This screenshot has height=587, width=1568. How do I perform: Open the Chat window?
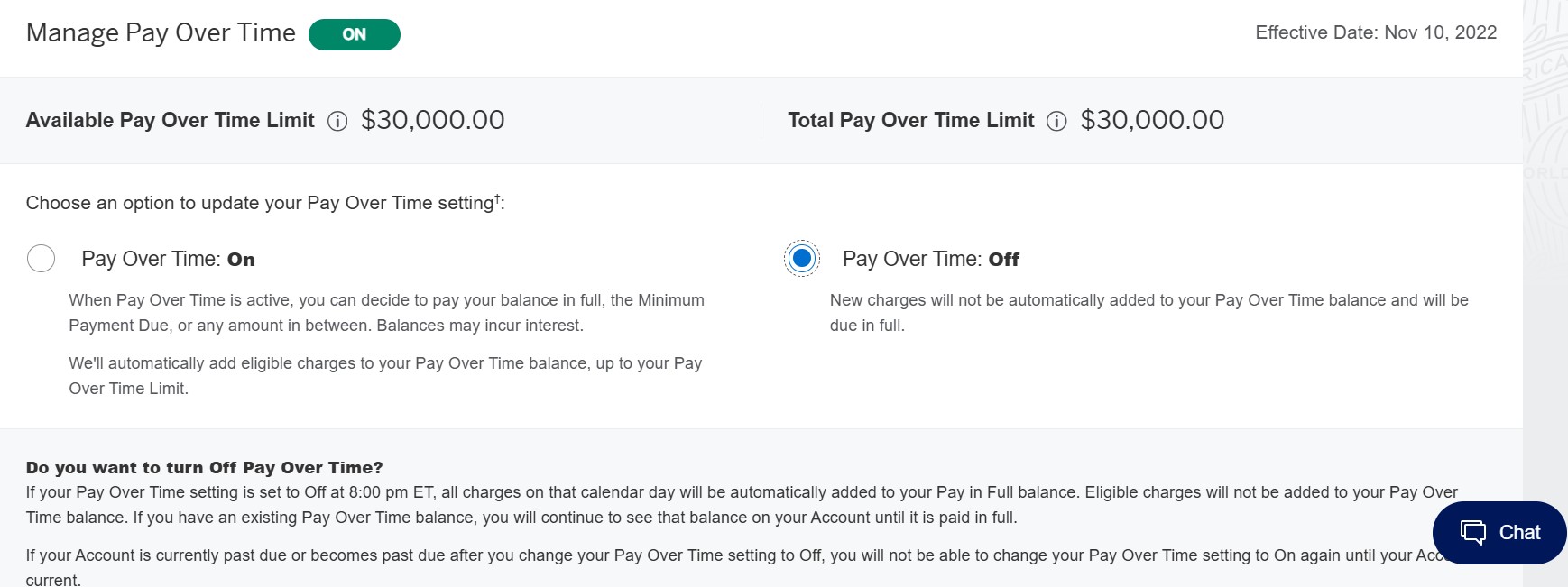tap(1498, 532)
